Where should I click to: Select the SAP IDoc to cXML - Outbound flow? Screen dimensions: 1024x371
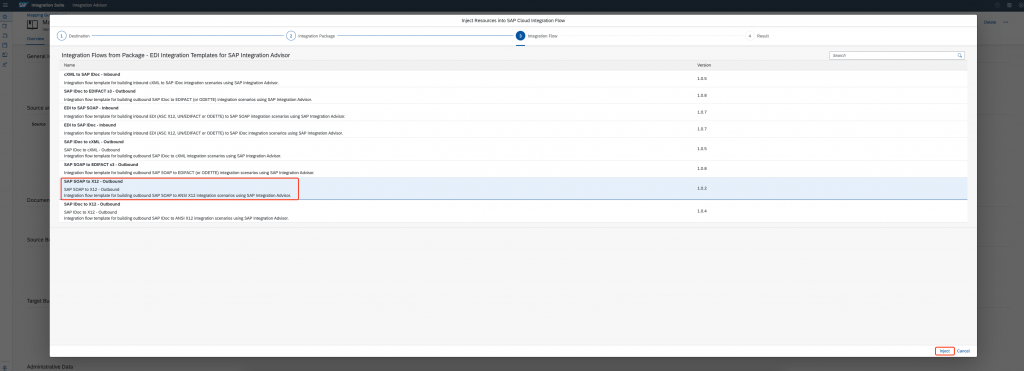(x=512, y=149)
